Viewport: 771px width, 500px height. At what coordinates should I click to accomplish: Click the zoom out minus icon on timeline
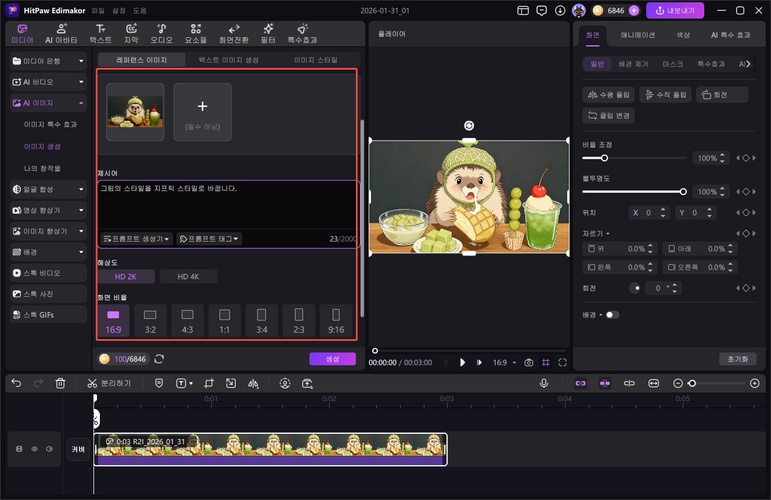click(678, 383)
